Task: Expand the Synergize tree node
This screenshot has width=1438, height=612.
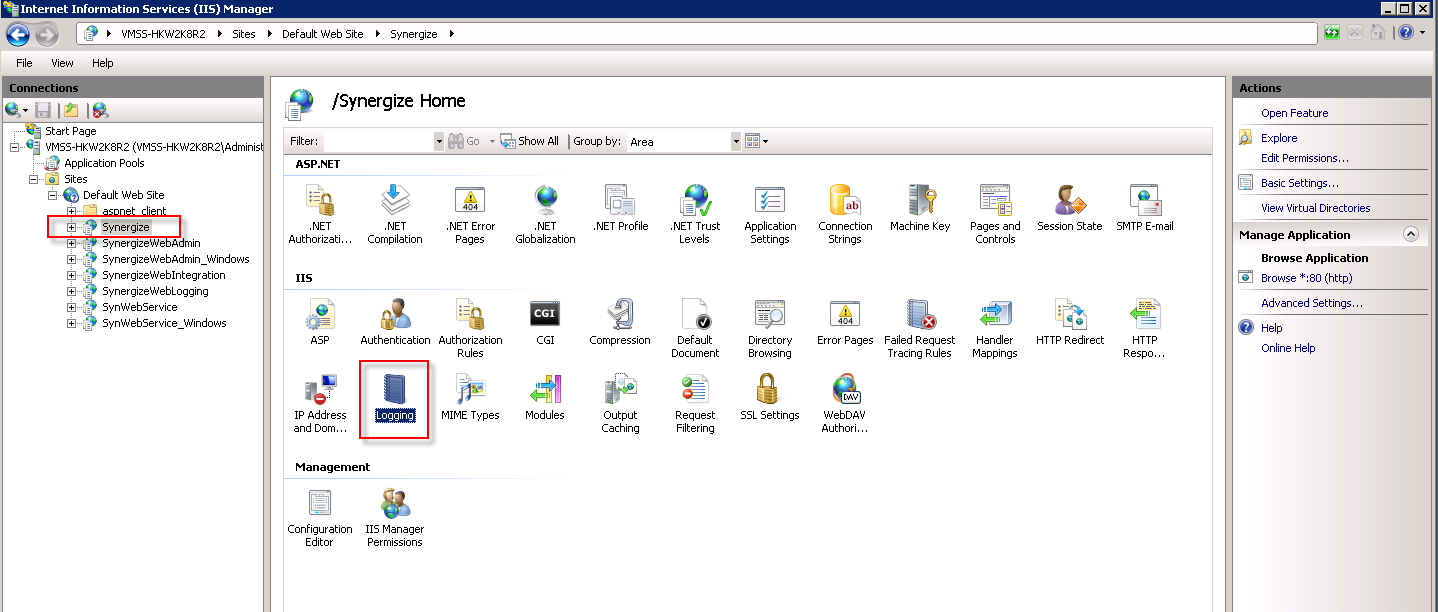Action: point(71,227)
